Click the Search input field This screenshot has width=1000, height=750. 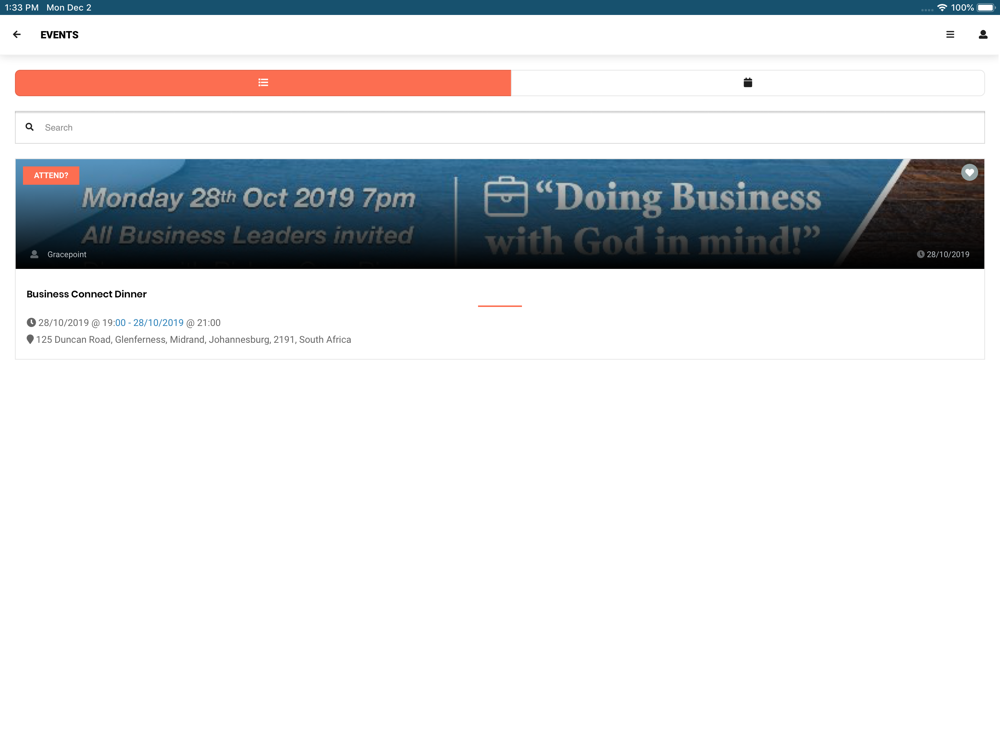pos(500,128)
